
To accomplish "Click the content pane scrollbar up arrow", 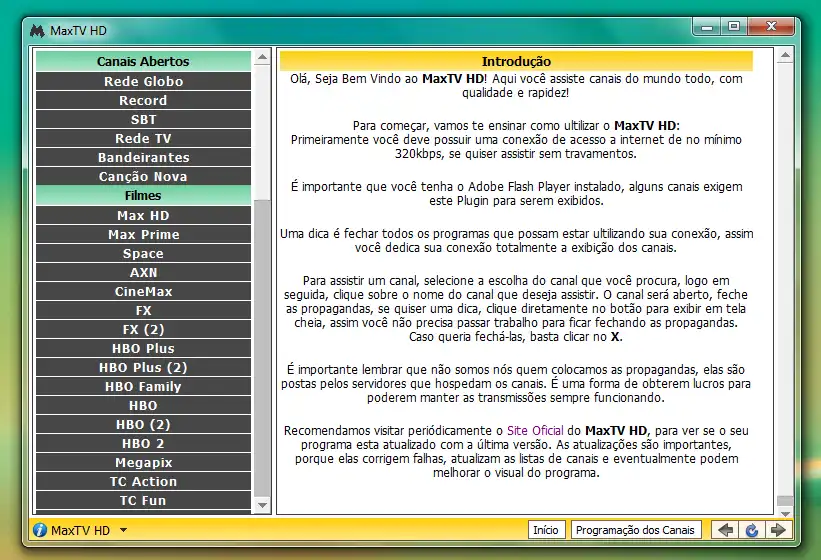I will tap(785, 55).
